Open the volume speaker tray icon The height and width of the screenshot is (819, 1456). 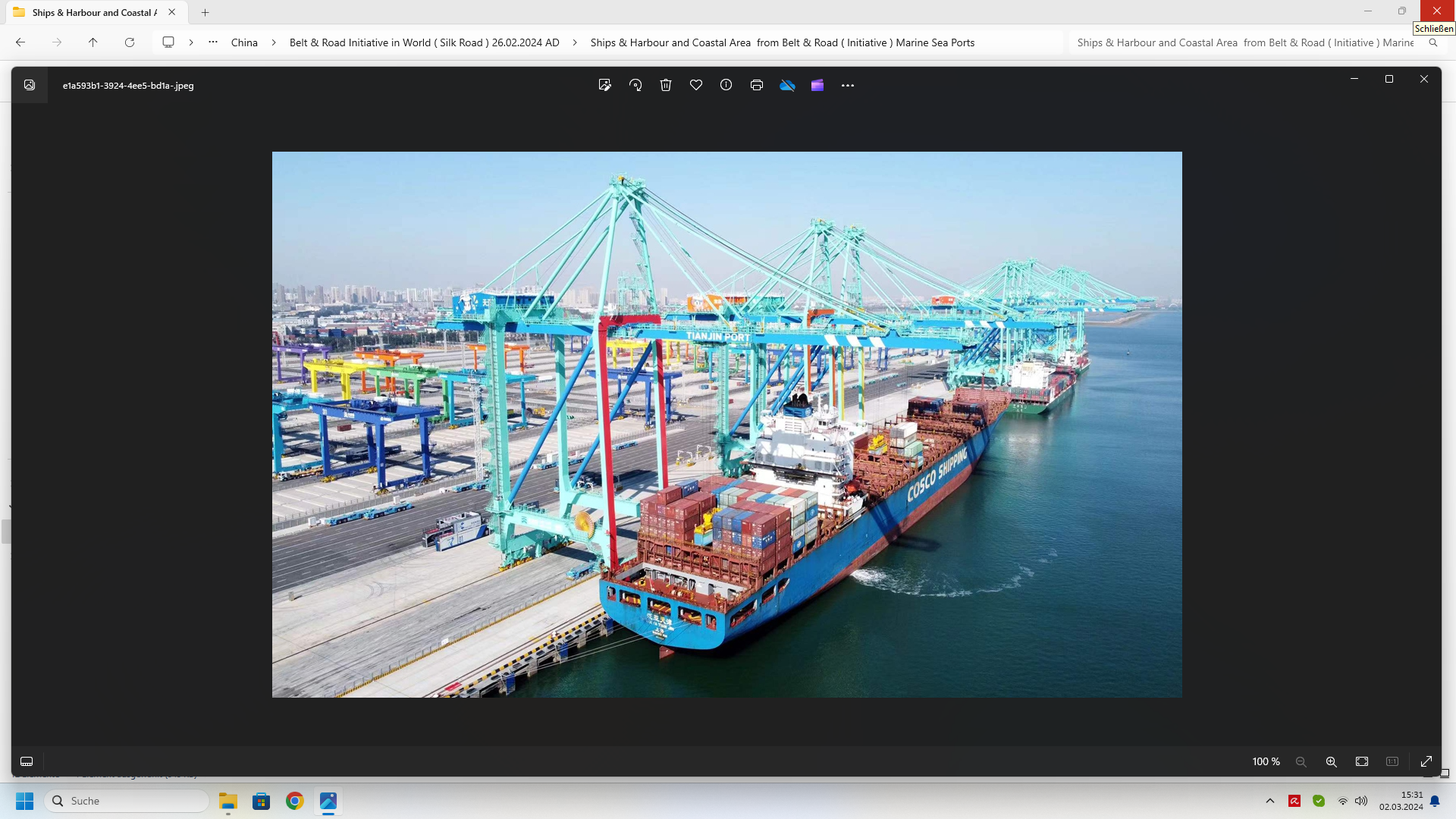pos(1361,801)
